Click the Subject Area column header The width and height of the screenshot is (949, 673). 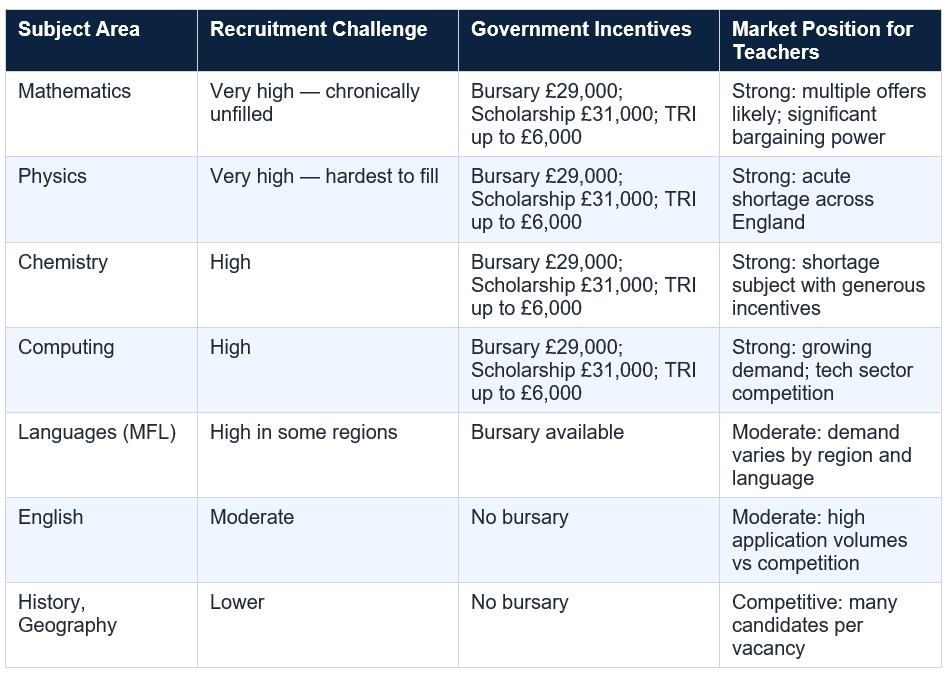pyautogui.click(x=102, y=41)
